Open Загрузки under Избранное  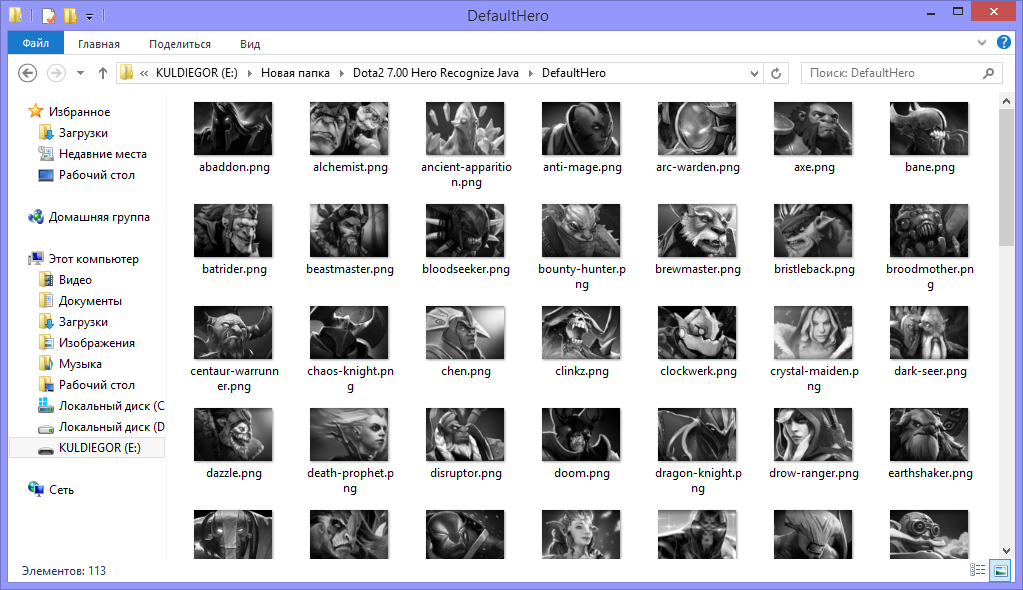tap(83, 132)
